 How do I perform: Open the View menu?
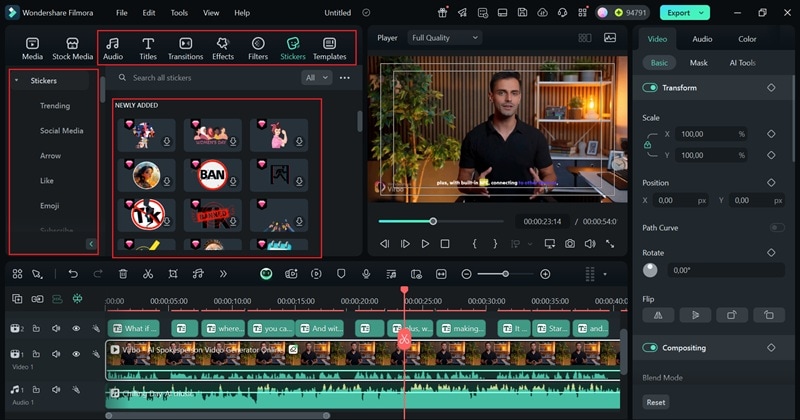pyautogui.click(x=211, y=13)
